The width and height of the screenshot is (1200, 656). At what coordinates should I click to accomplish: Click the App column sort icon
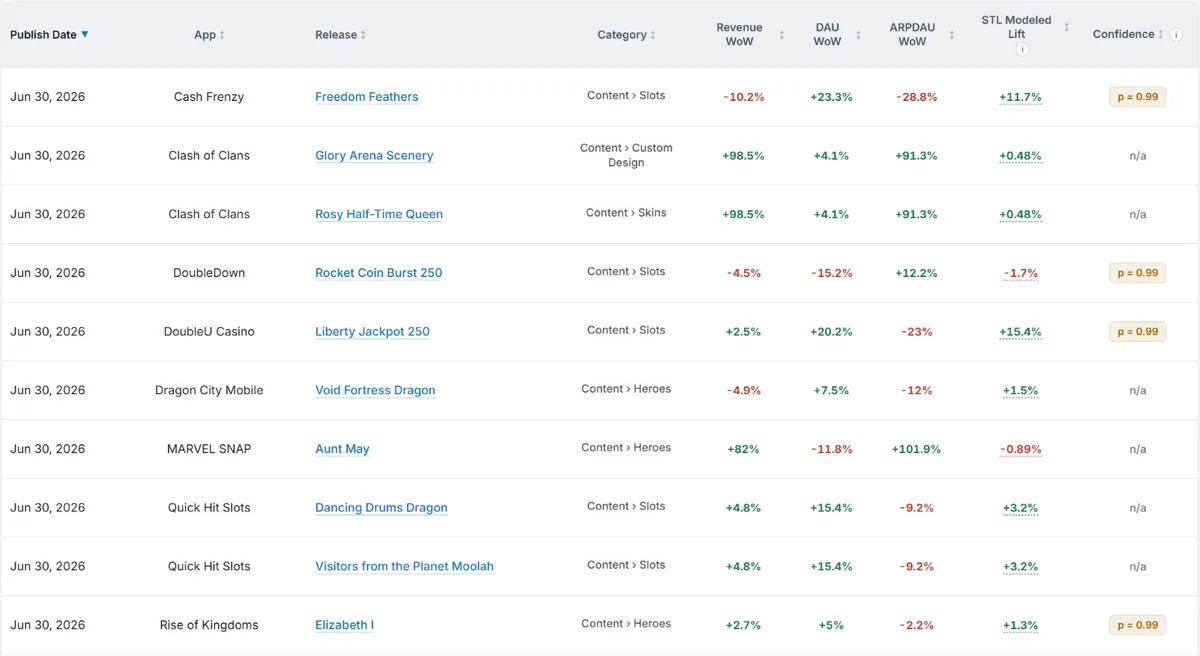[222, 35]
